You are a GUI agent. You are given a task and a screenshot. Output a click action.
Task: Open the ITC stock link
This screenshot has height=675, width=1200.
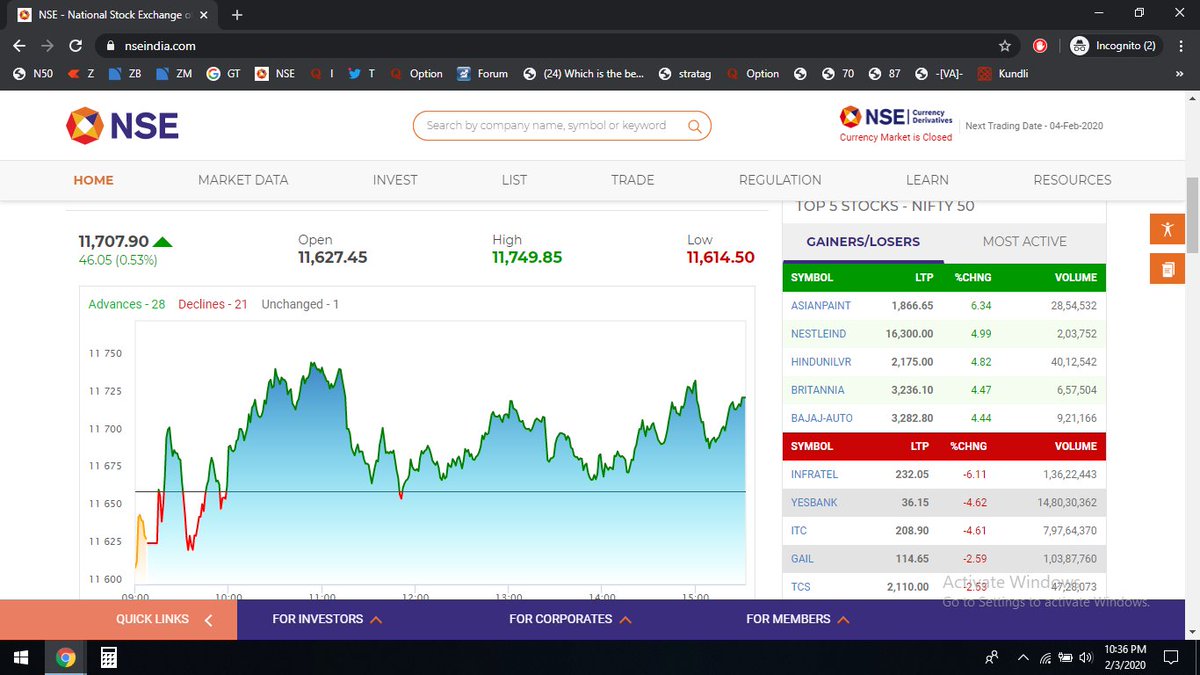[x=798, y=531]
